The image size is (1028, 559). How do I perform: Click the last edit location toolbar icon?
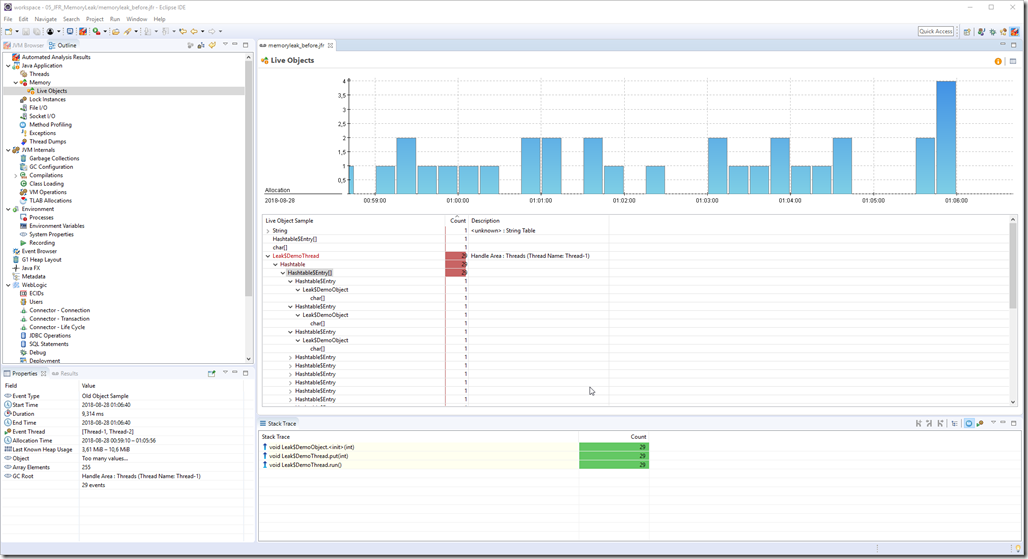183,31
